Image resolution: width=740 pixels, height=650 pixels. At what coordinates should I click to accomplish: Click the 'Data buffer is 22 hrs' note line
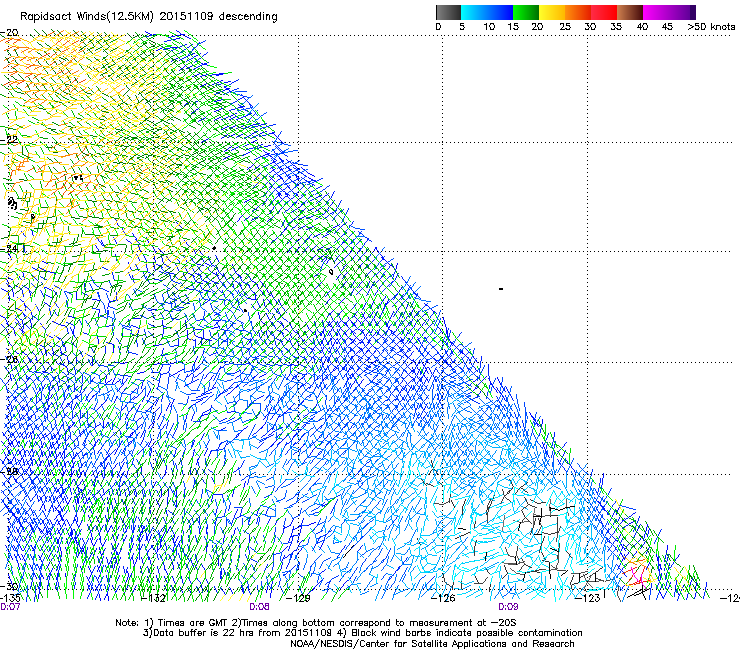(362, 633)
